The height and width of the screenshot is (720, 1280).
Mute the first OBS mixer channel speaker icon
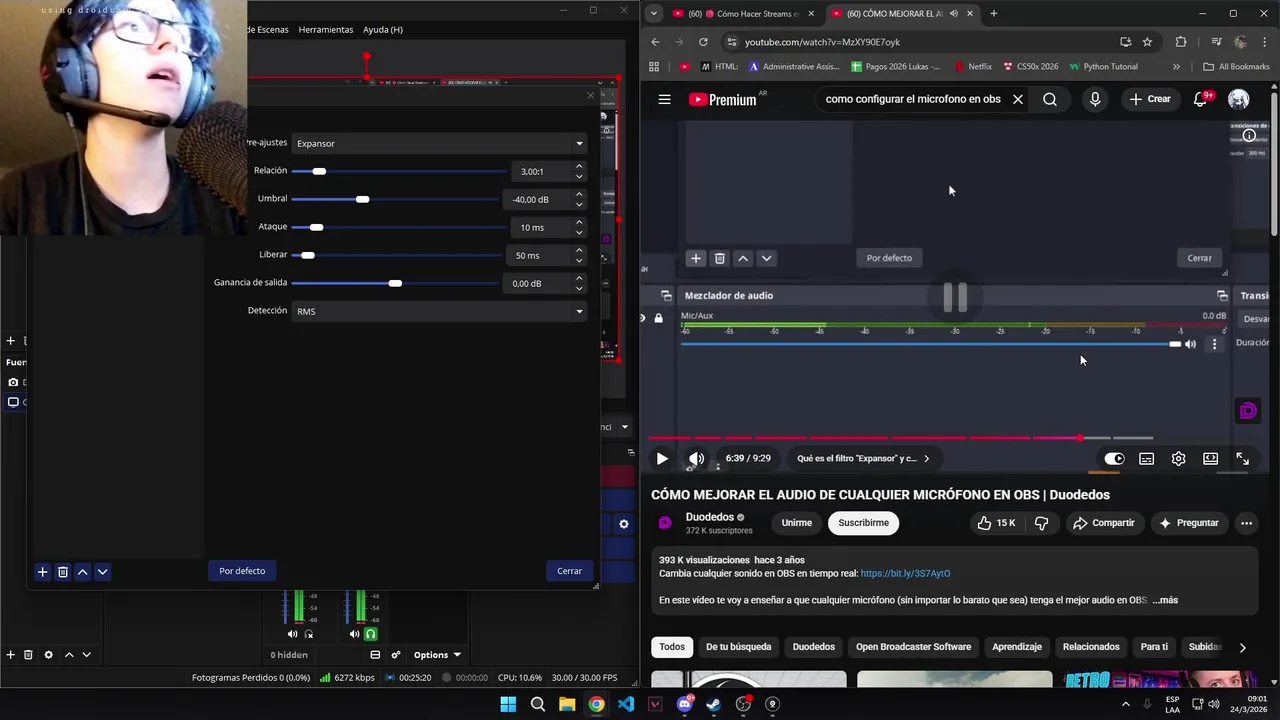tap(292, 634)
